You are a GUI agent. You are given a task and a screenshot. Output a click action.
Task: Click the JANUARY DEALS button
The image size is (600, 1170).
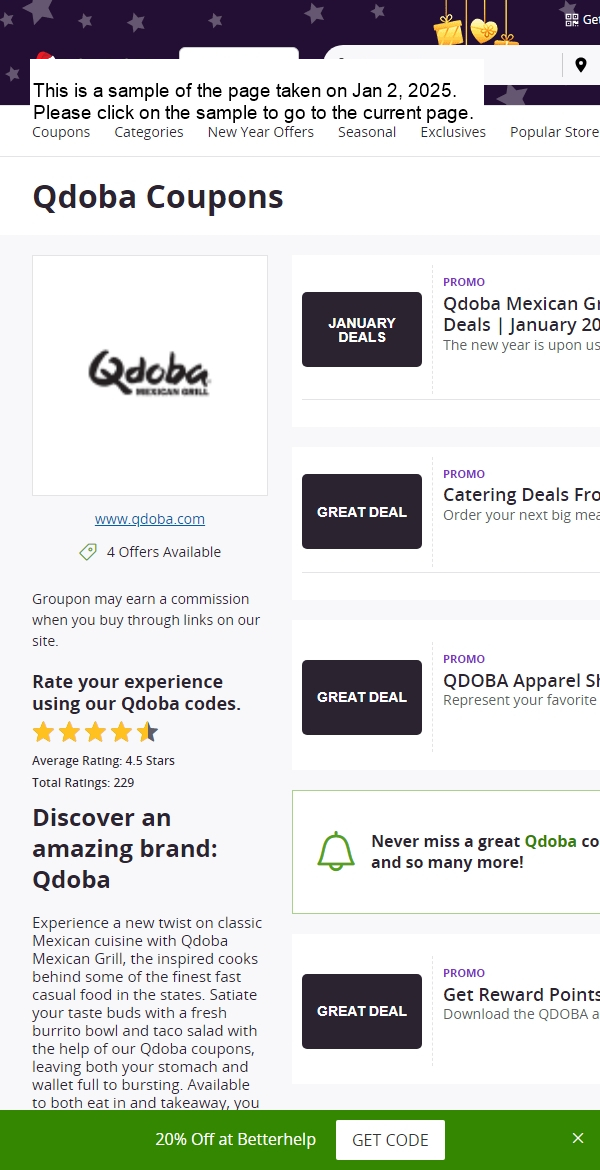tap(362, 329)
